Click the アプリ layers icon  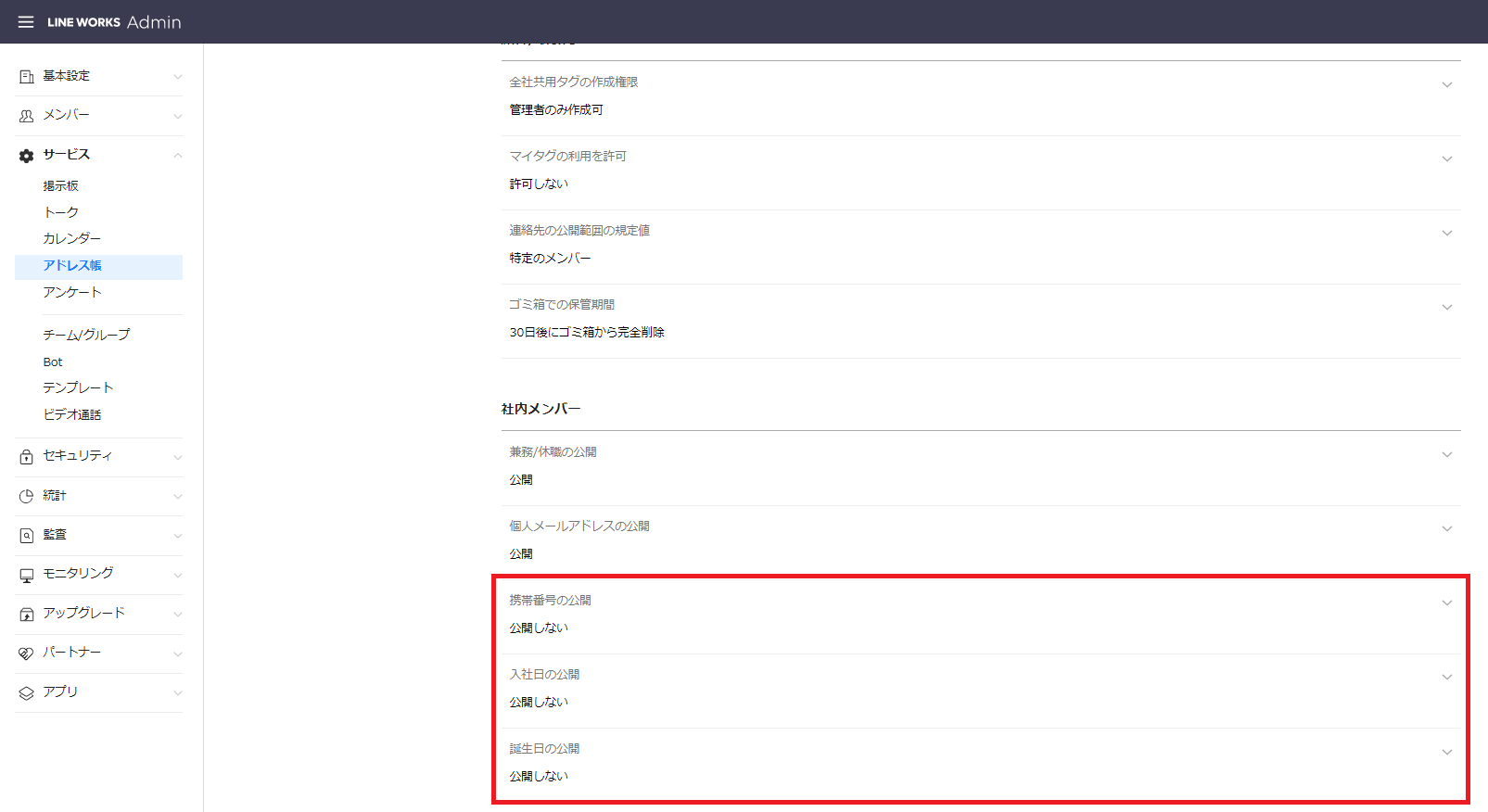[27, 693]
